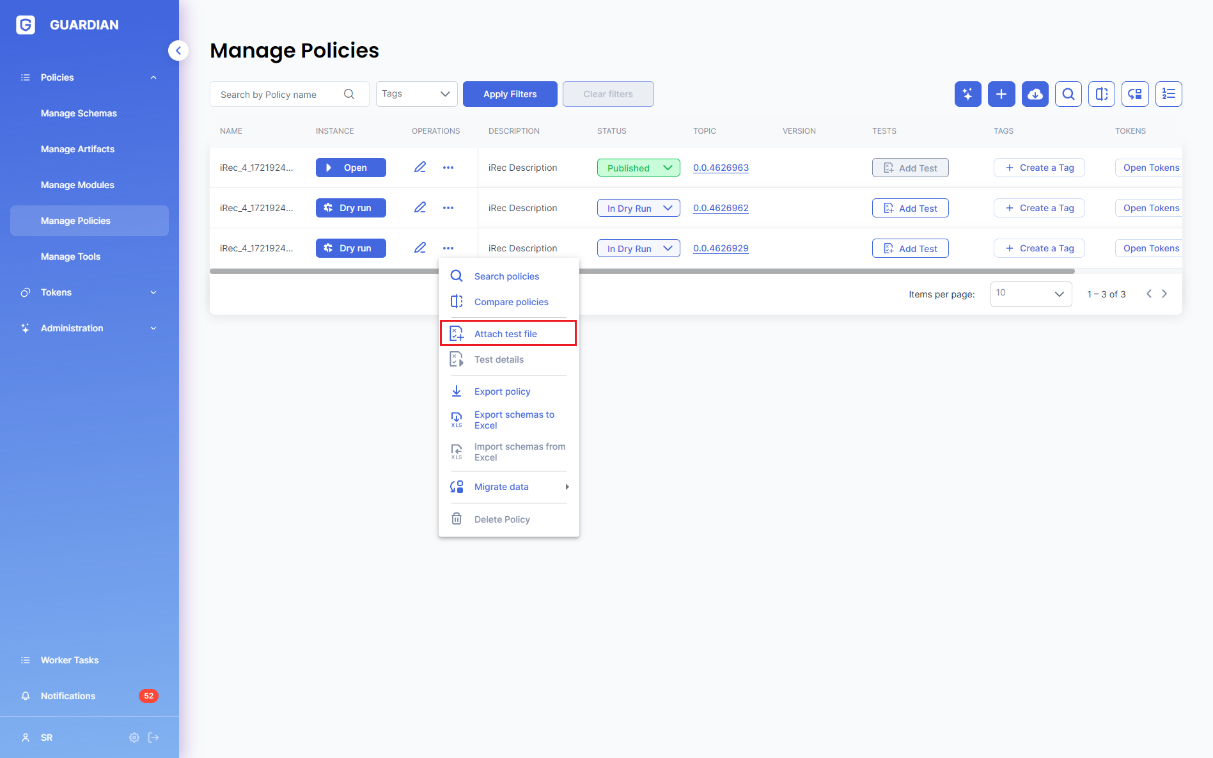The image size is (1213, 758).
Task: Click the AI sparkle wizard button
Action: click(x=968, y=94)
